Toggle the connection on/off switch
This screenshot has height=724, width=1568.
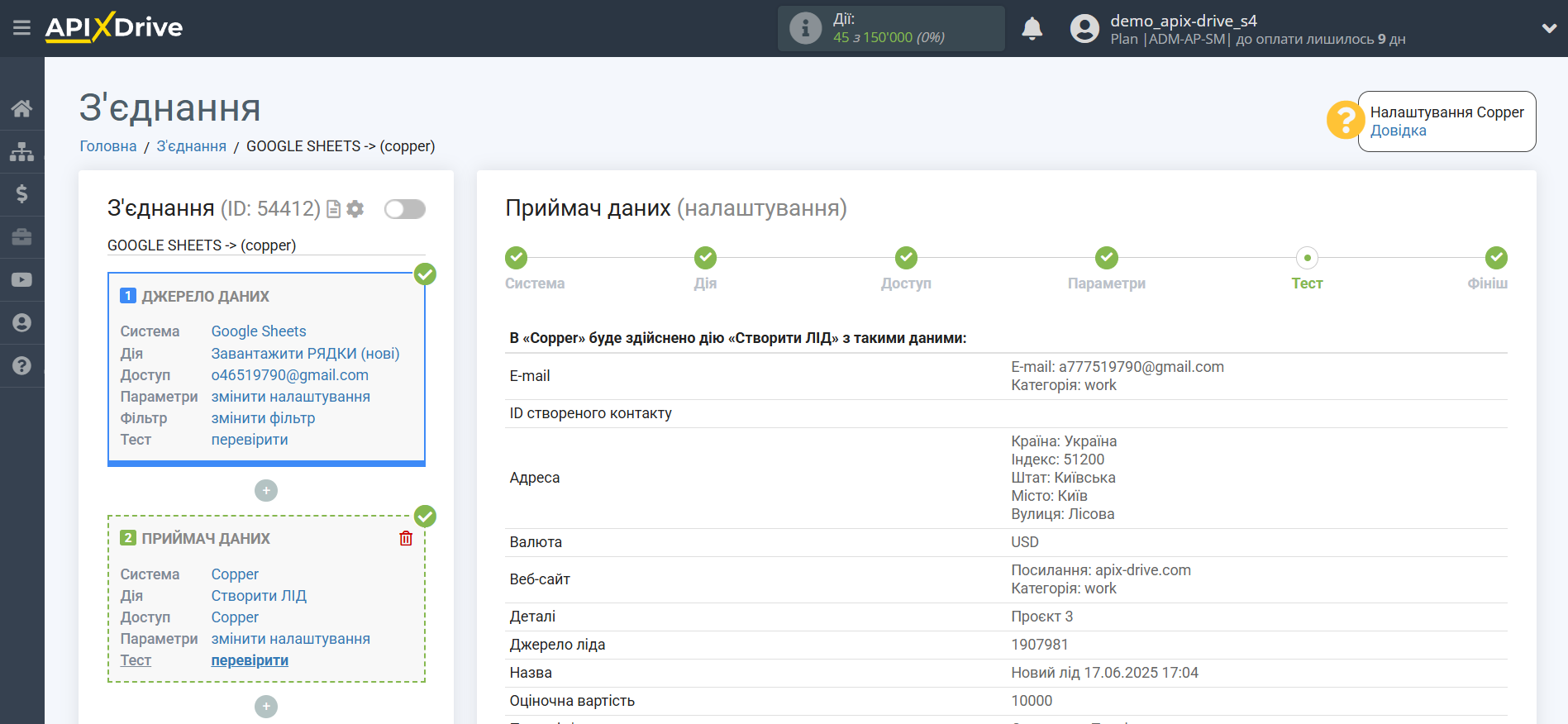405,209
